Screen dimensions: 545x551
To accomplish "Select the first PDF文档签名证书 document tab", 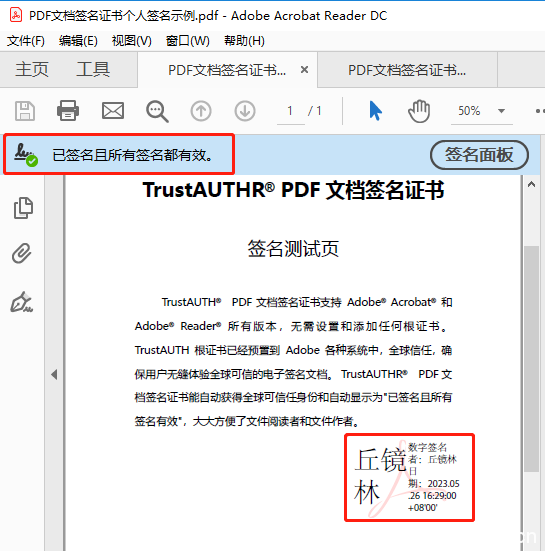I will pos(227,70).
